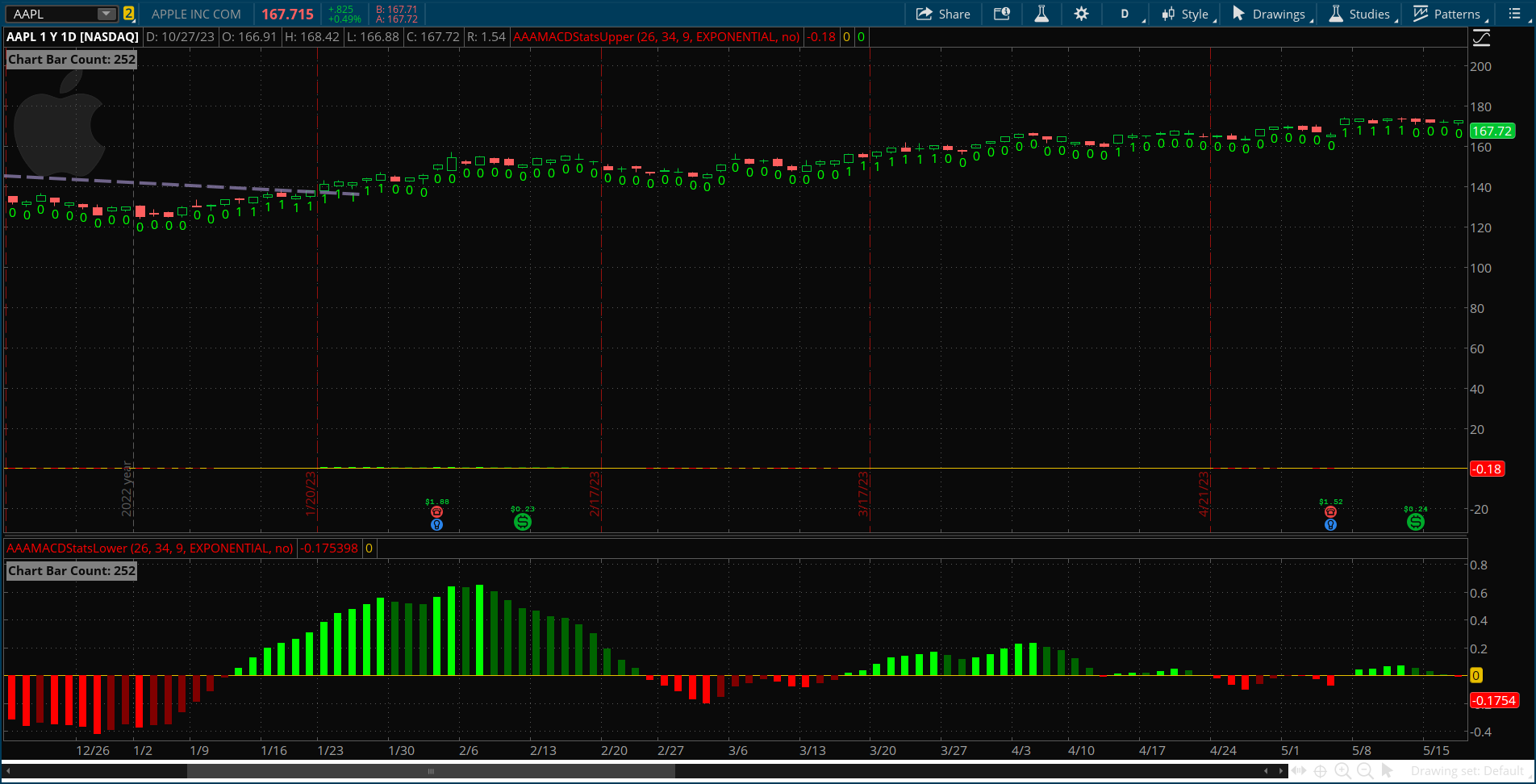1536x784 pixels.
Task: Click the +0.49% percent change
Action: 344,19
